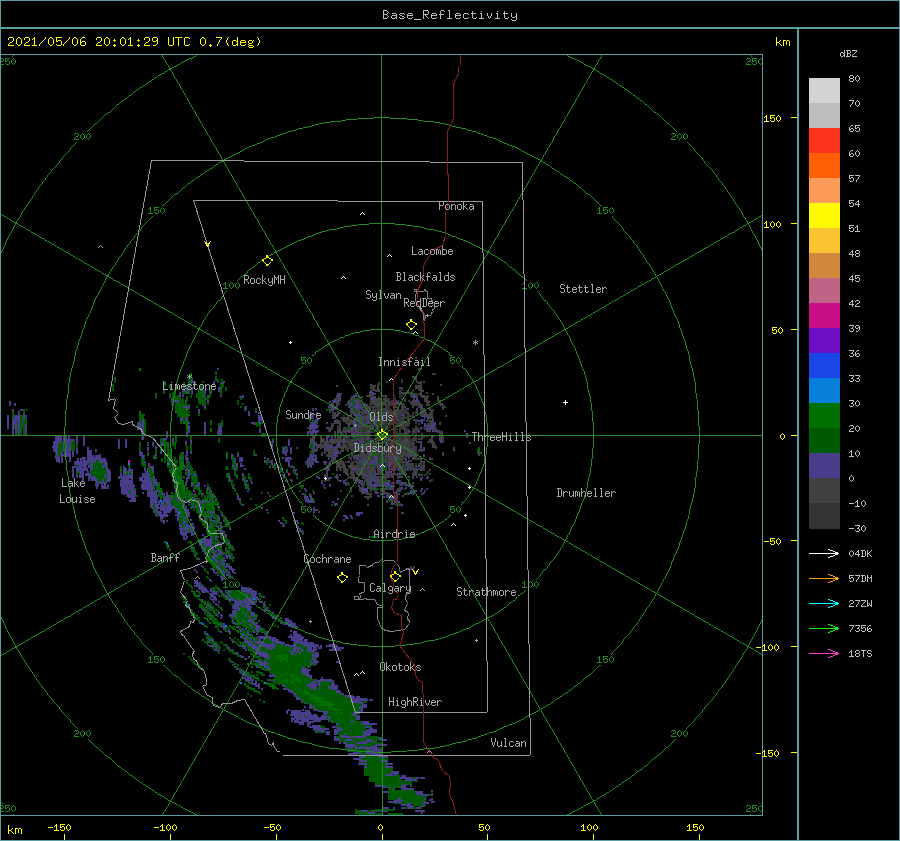Select the bright green swatch between 30 and 20
The image size is (900, 841).
pos(824,416)
